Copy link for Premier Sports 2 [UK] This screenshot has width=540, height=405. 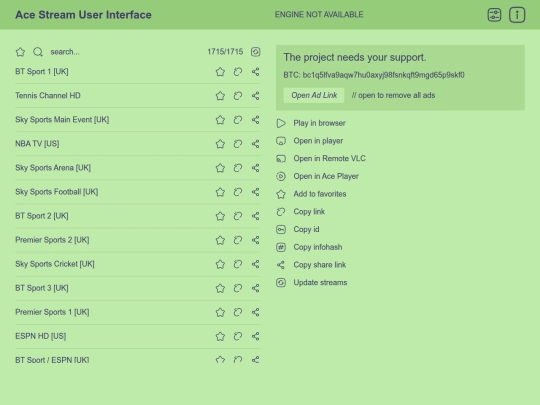[x=238, y=240]
